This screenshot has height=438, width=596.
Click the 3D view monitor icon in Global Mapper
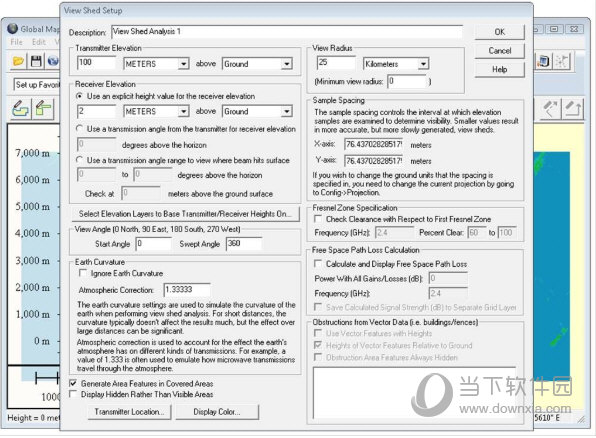pyautogui.click(x=543, y=61)
